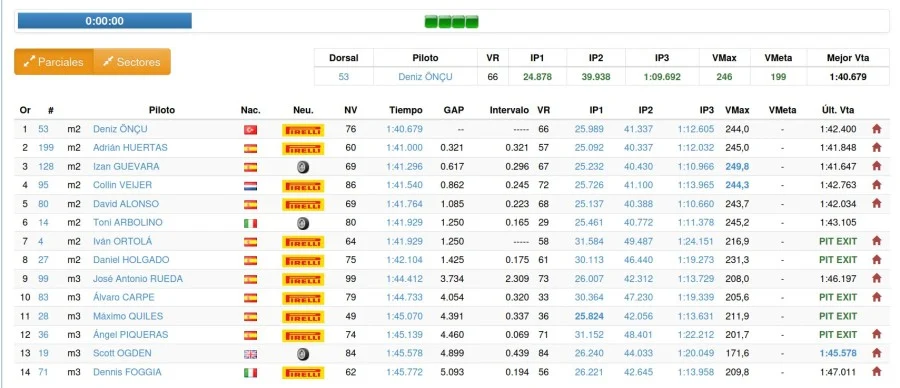
Task: Click the blue 0:00:00 session timer bar
Action: (x=104, y=21)
